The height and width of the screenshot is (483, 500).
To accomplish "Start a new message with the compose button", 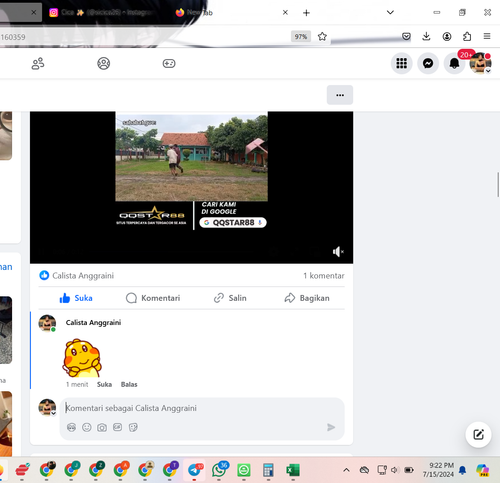I will [478, 434].
